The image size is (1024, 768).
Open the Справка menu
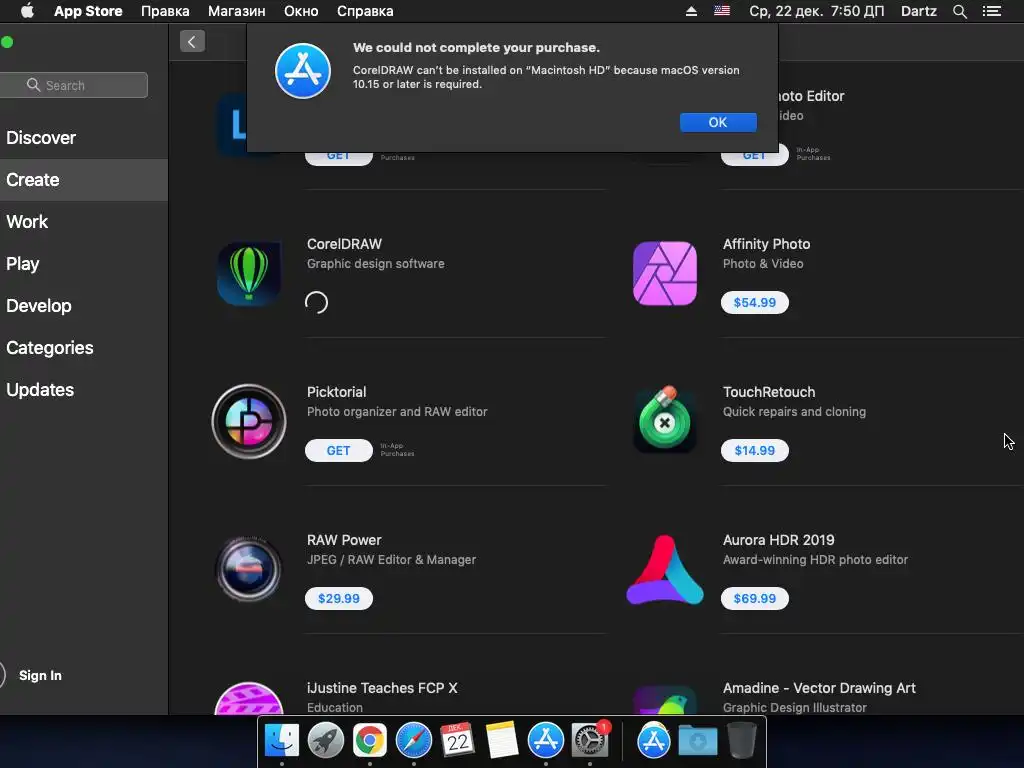[365, 11]
